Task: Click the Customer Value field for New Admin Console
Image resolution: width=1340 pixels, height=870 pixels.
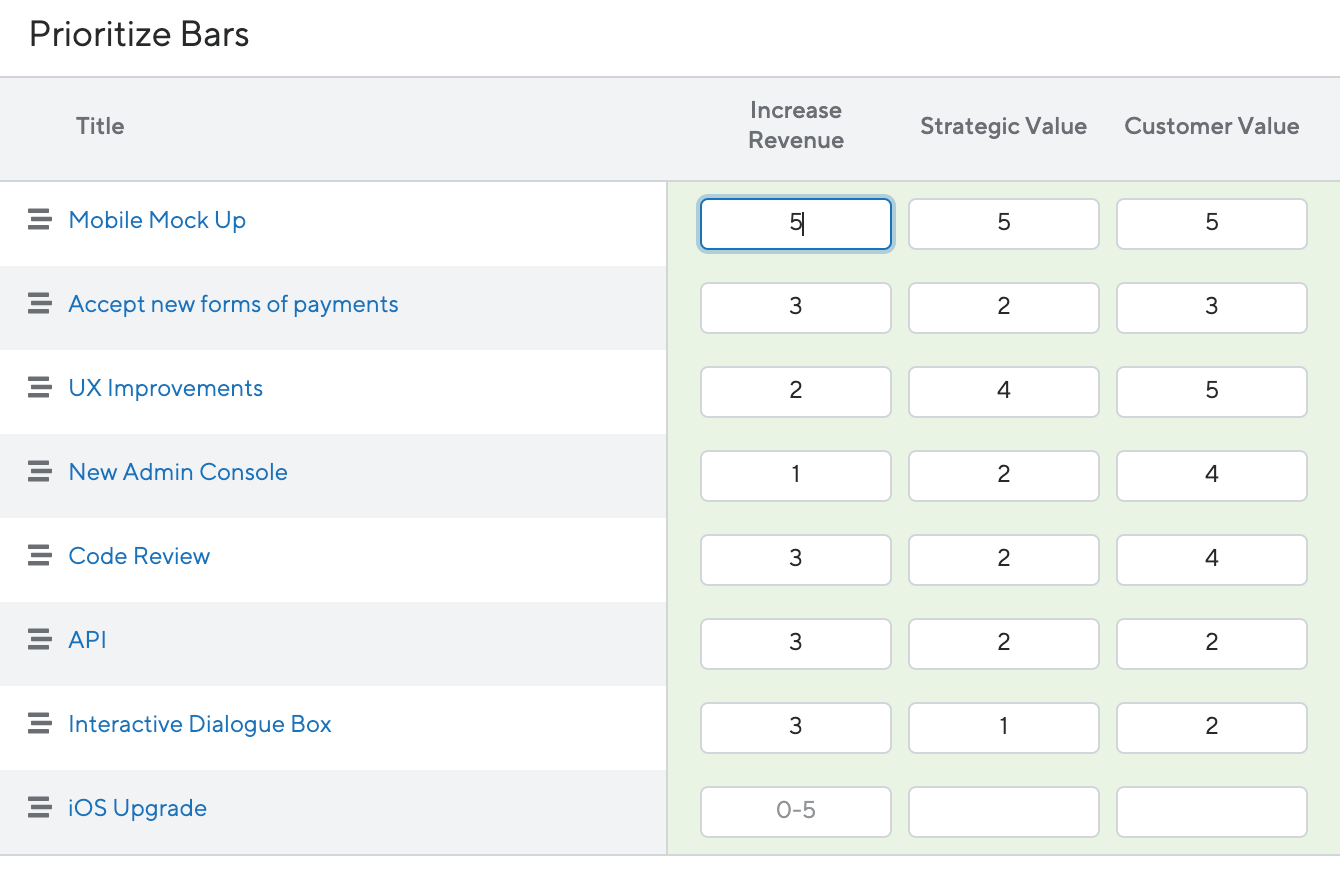Action: pyautogui.click(x=1211, y=475)
